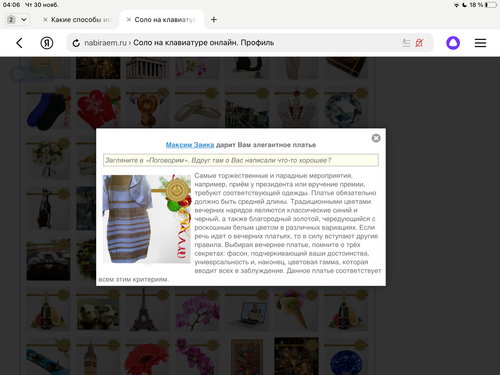Viewport: 500px width, 375px height.
Task: Check the Wi-Fi status icon
Action: click(x=456, y=5)
